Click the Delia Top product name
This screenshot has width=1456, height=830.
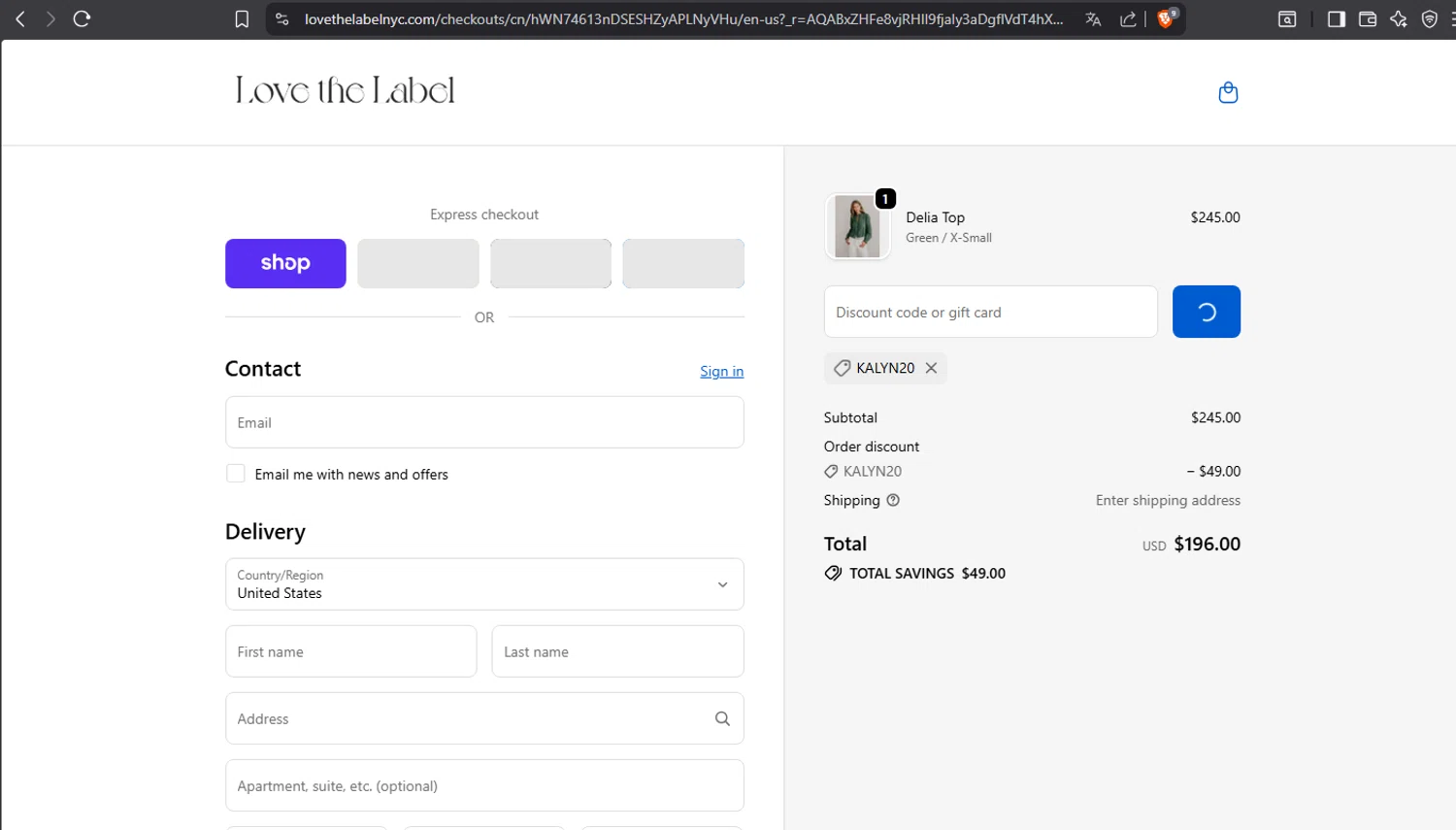pos(935,217)
